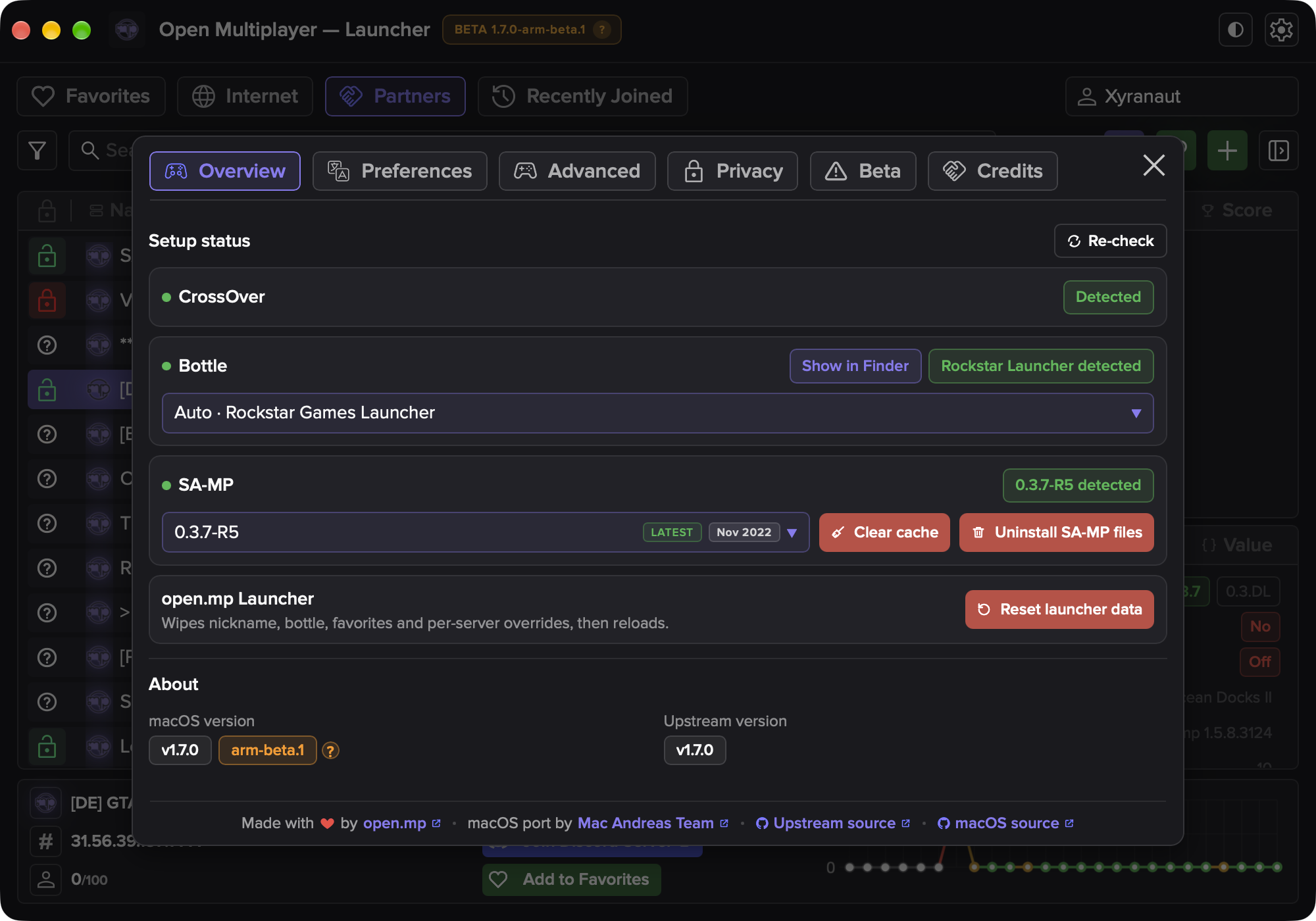Open the Beta tab

[x=863, y=171]
